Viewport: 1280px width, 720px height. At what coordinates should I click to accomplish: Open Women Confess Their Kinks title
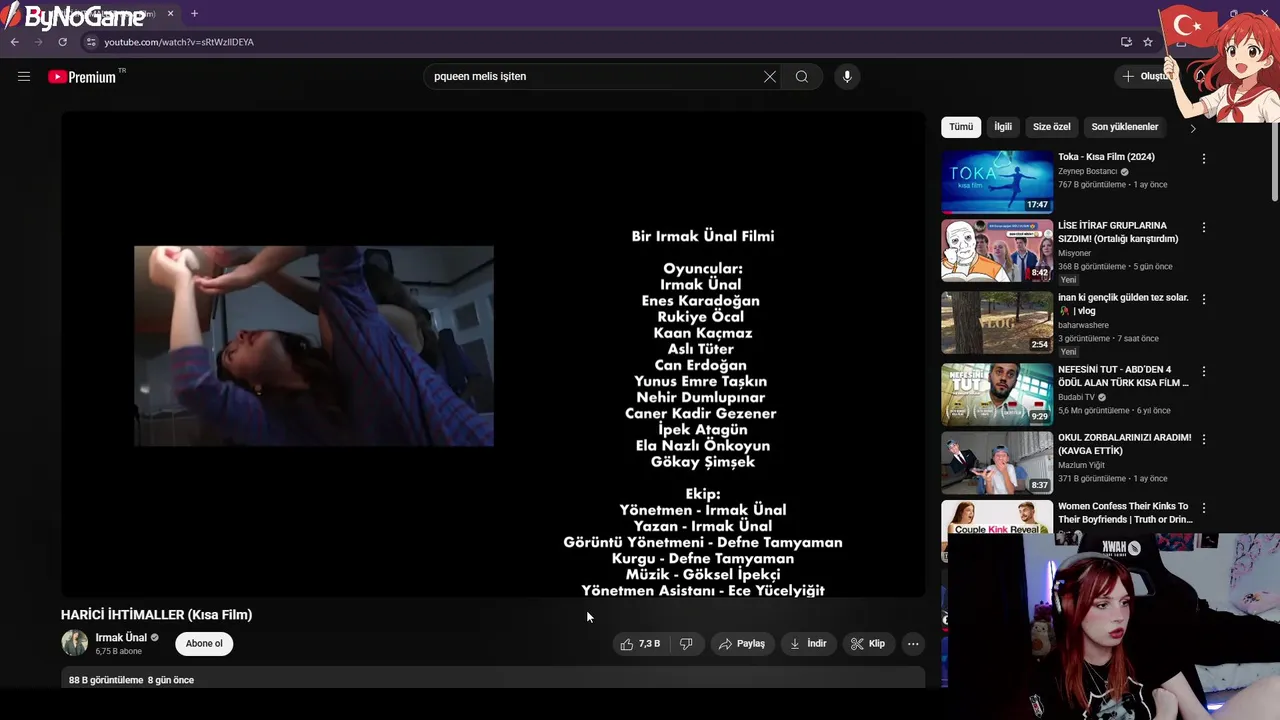[1125, 513]
